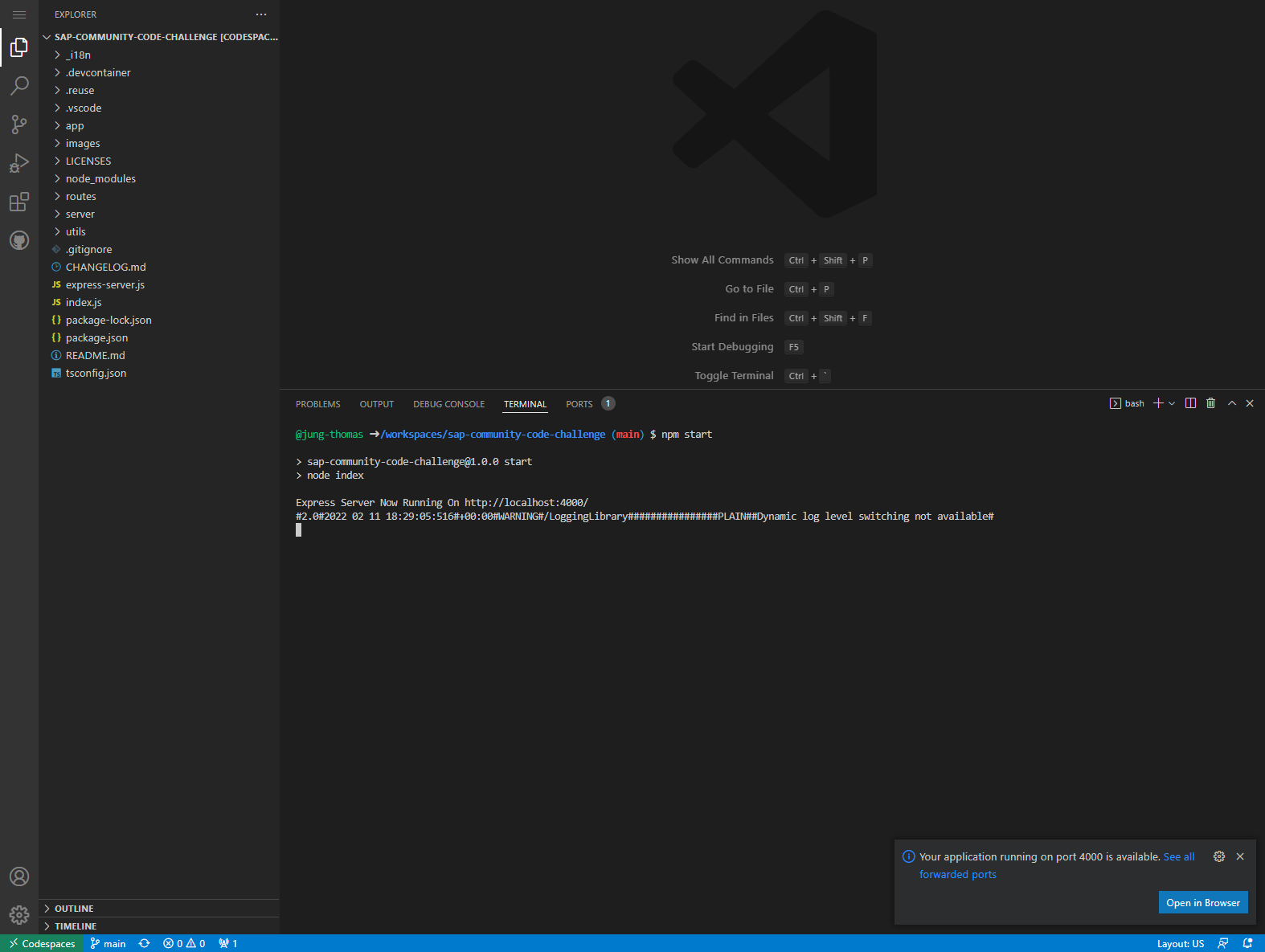Select the Explorer activity bar icon
Viewport: 1265px width, 952px height.
point(19,48)
